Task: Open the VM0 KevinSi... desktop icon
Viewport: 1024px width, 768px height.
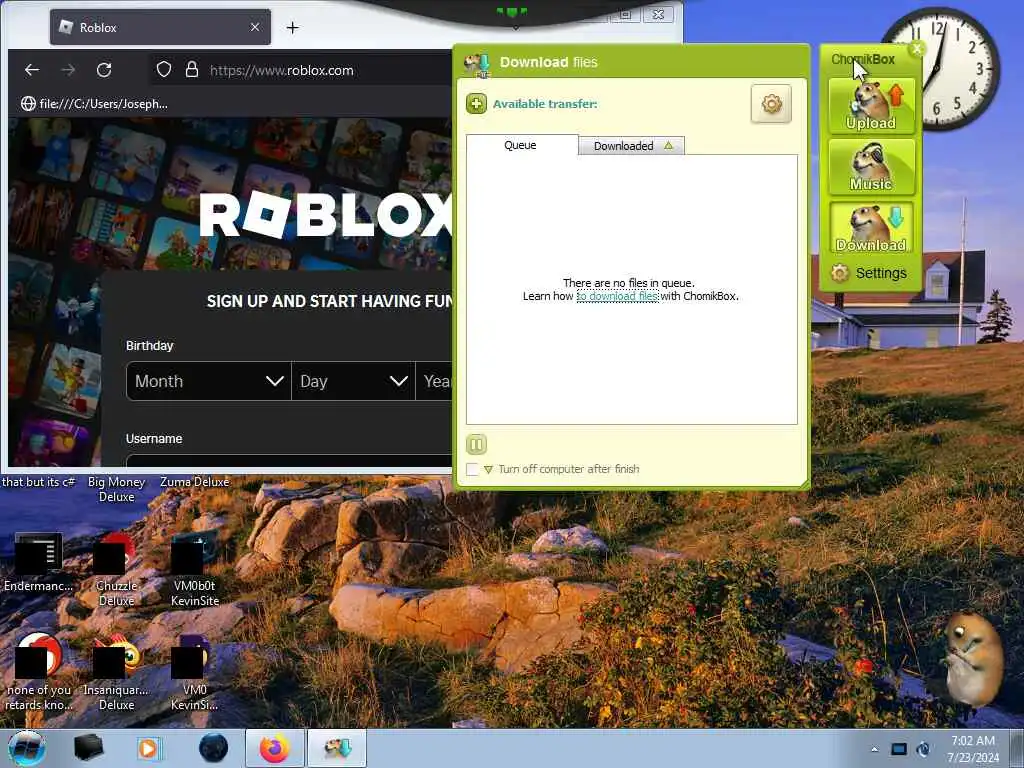Action: click(x=195, y=673)
